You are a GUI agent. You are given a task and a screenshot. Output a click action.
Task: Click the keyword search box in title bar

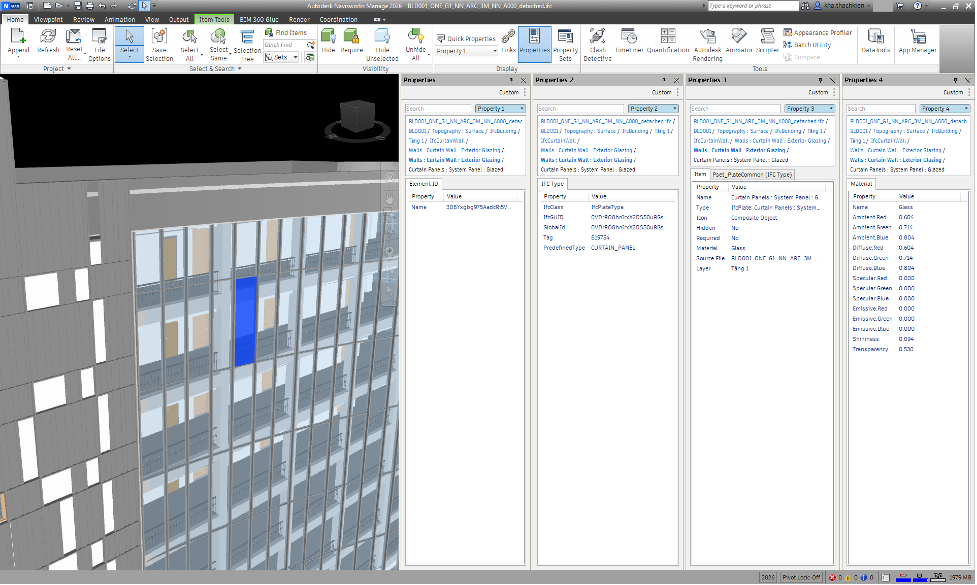(x=753, y=6)
